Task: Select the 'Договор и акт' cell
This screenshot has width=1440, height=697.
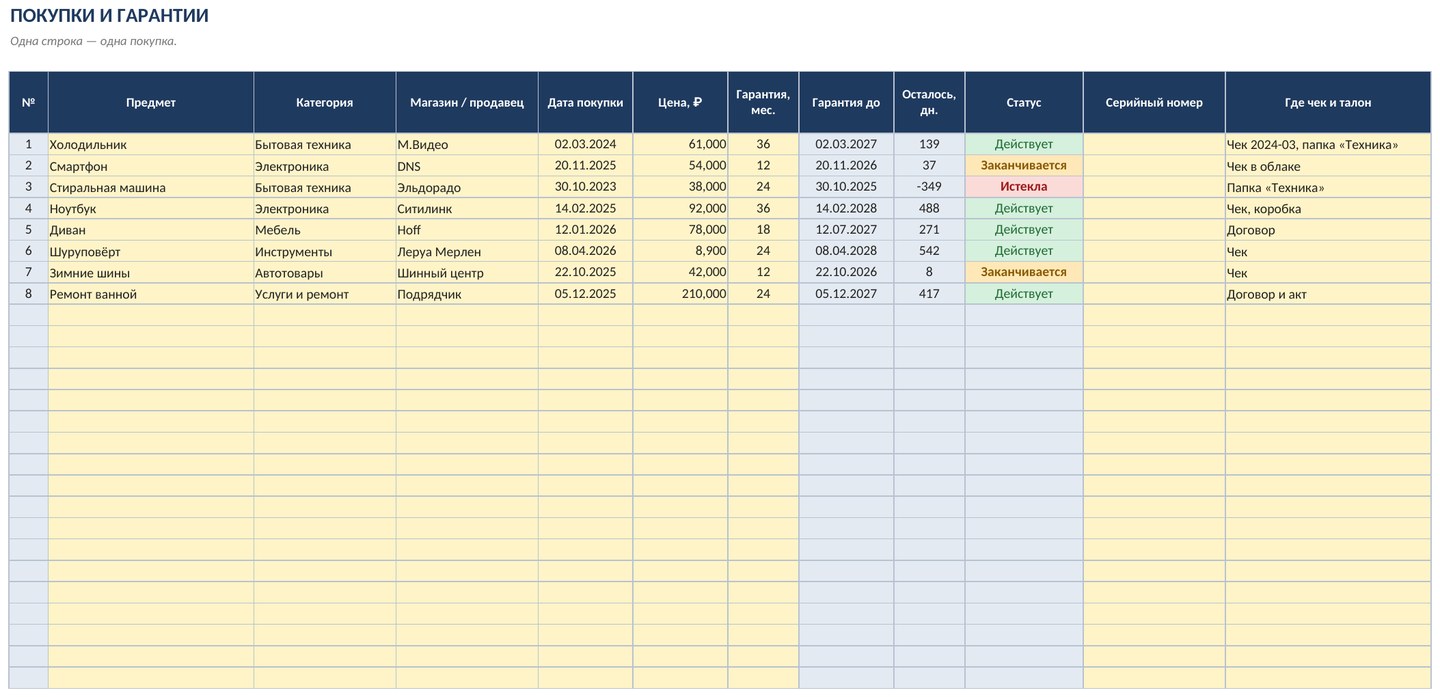Action: tap(1328, 294)
